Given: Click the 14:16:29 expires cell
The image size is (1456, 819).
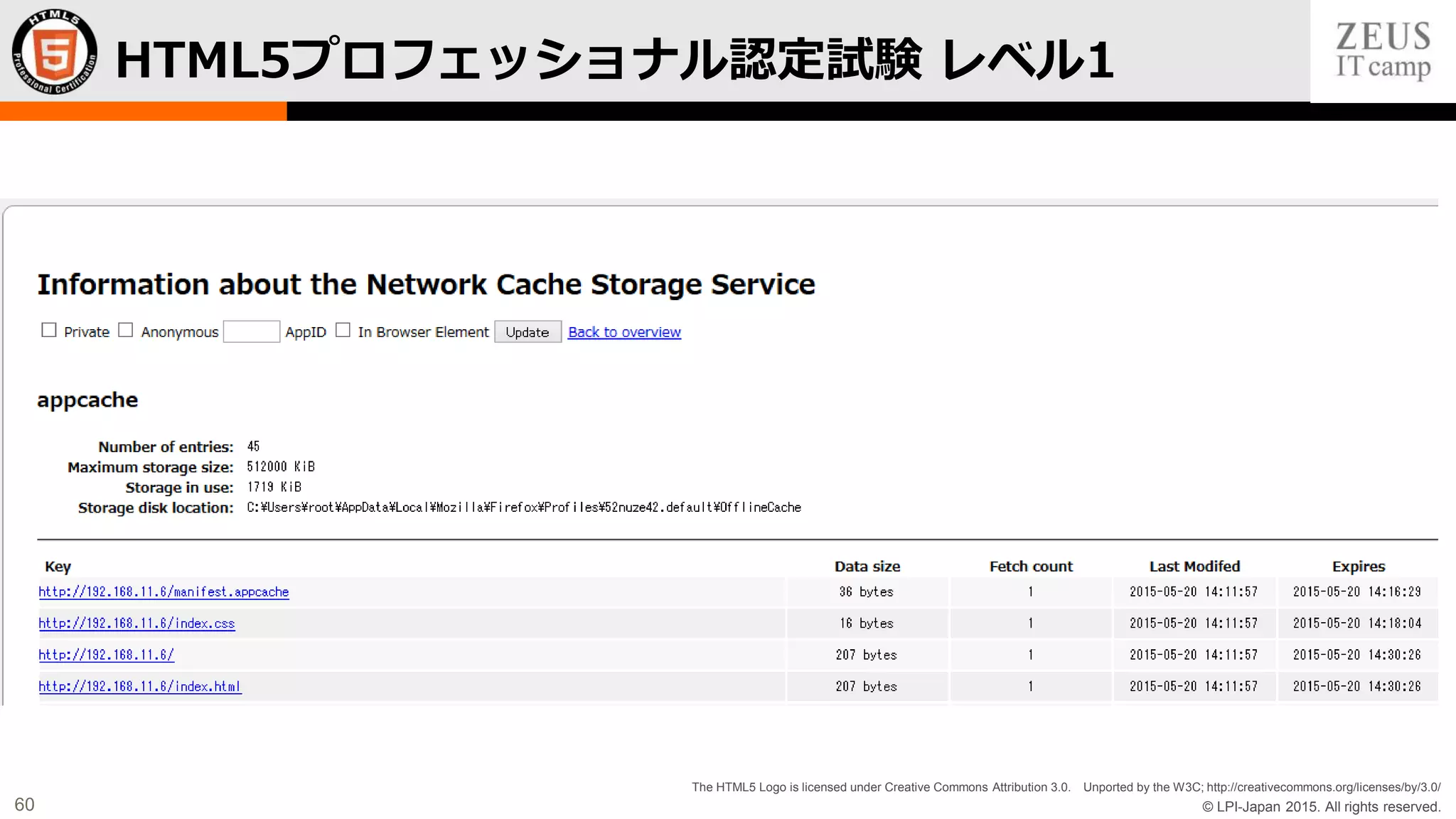Looking at the screenshot, I should (1357, 591).
